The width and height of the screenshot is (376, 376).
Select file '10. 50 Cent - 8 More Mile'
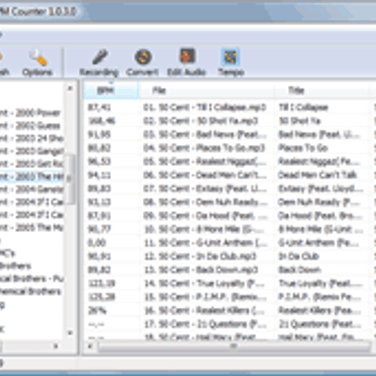pyautogui.click(x=204, y=229)
